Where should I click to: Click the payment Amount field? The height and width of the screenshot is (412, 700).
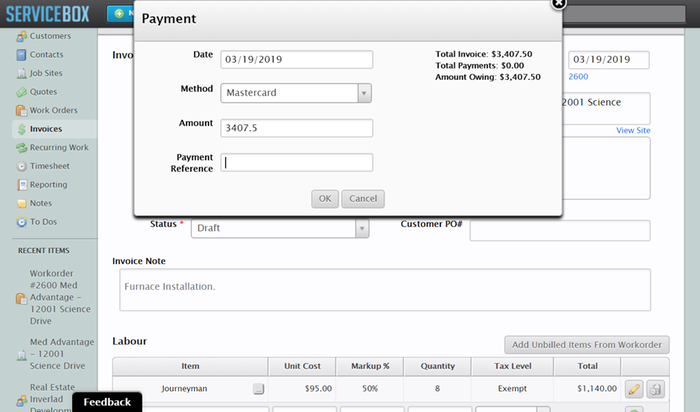tap(296, 128)
